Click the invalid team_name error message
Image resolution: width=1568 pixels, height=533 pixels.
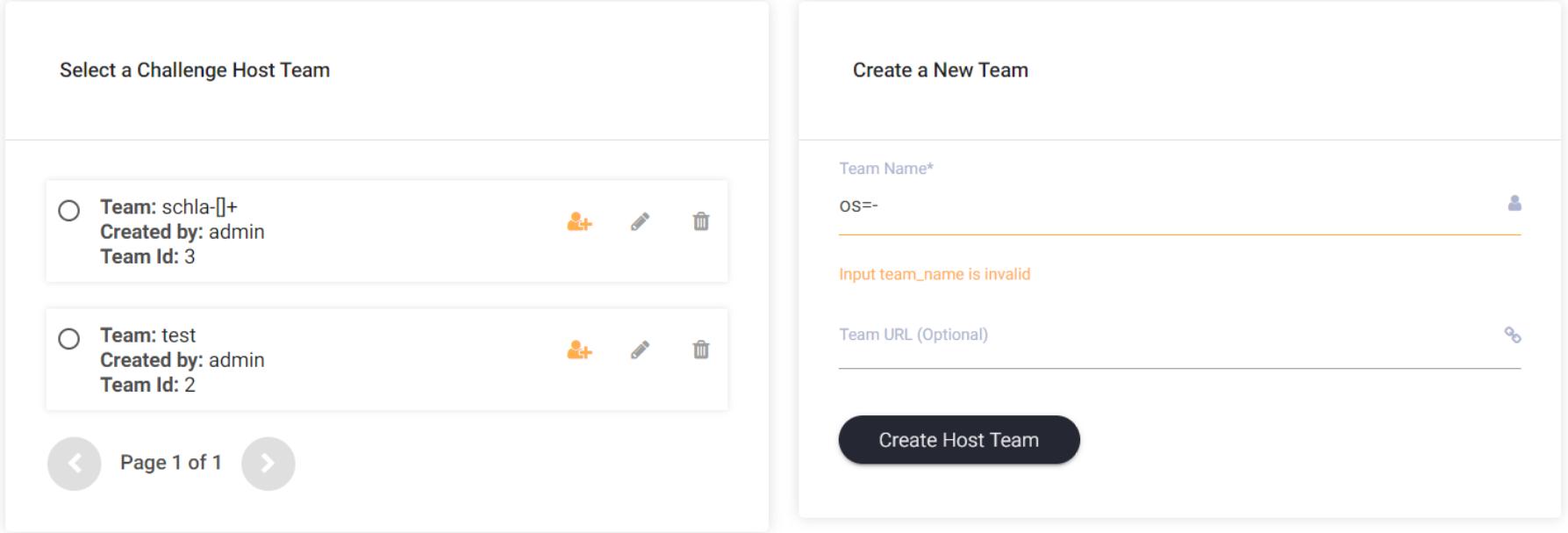[934, 273]
